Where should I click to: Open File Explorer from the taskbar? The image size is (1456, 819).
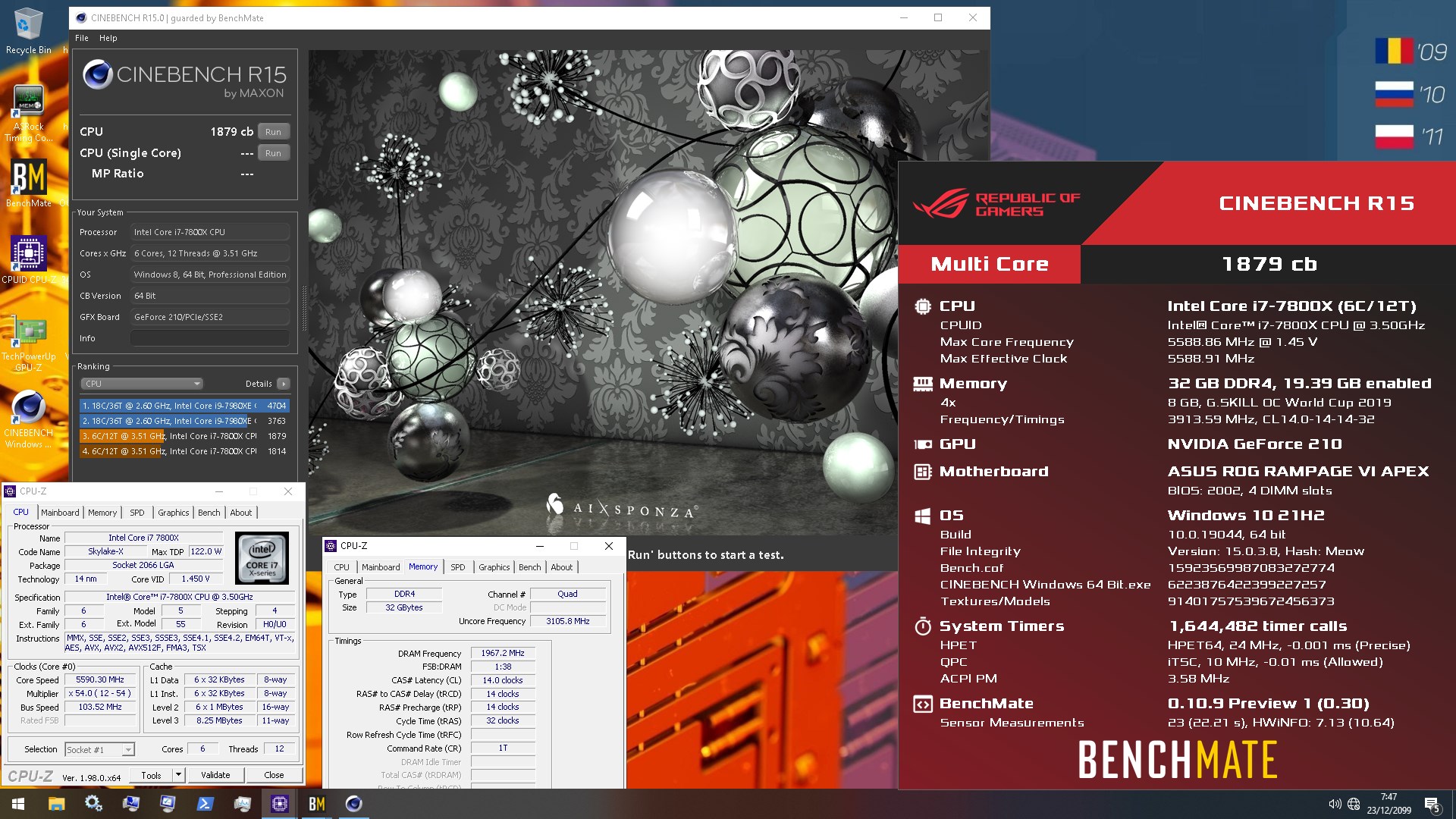pos(57,804)
